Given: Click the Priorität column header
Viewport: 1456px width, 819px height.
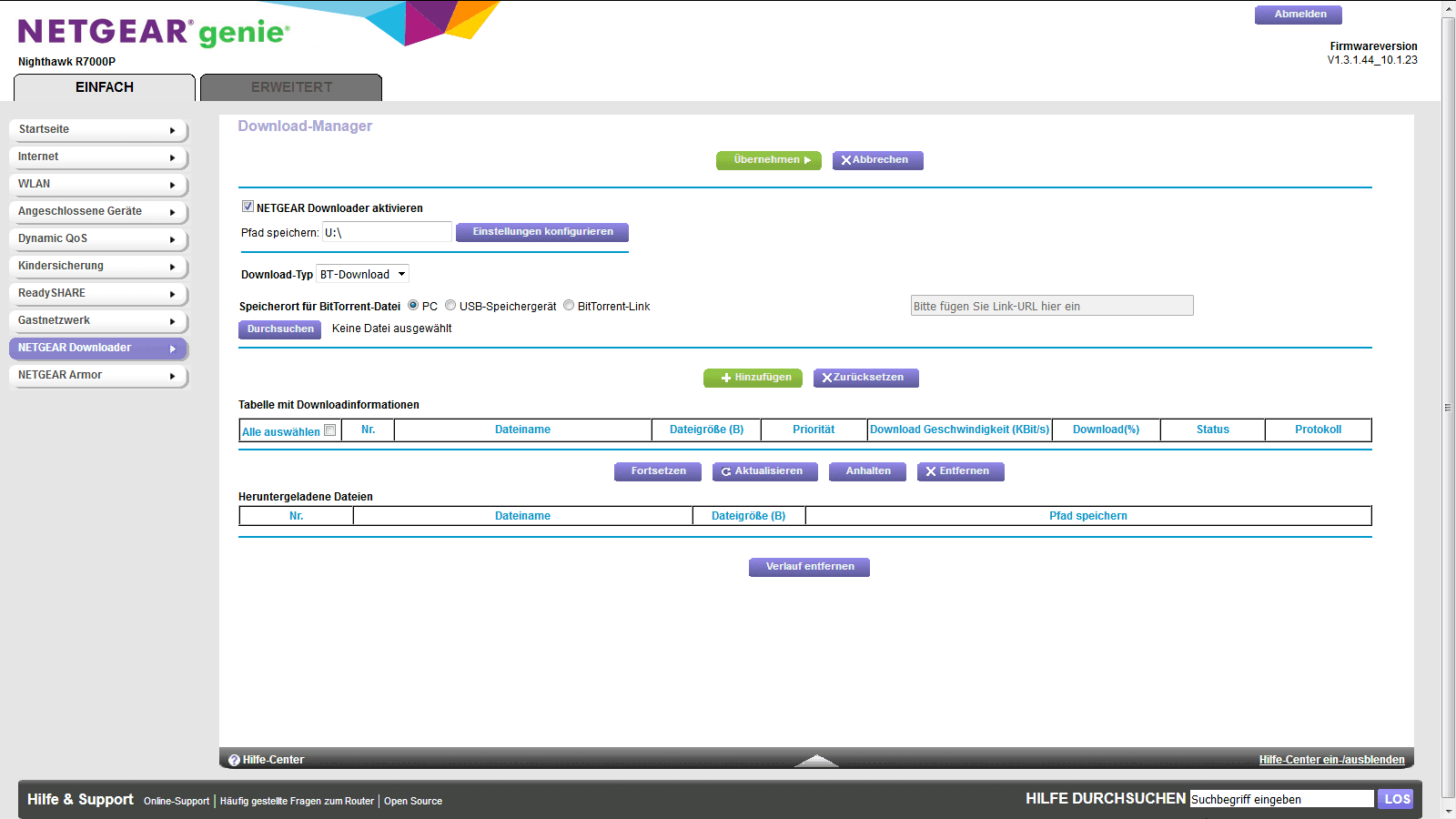Looking at the screenshot, I should [814, 430].
